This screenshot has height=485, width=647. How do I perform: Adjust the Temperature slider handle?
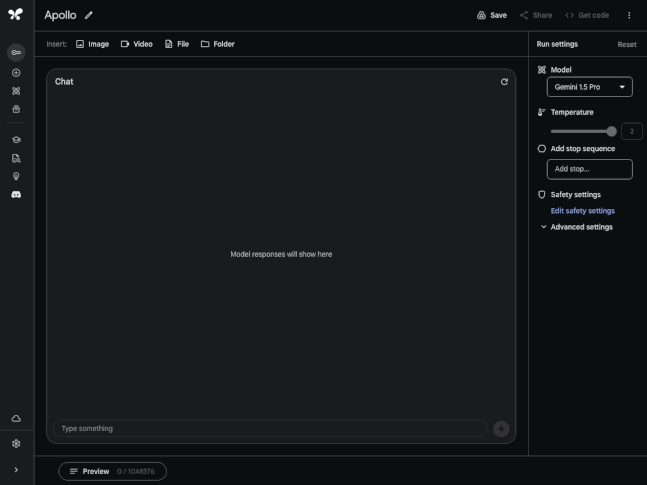[611, 131]
